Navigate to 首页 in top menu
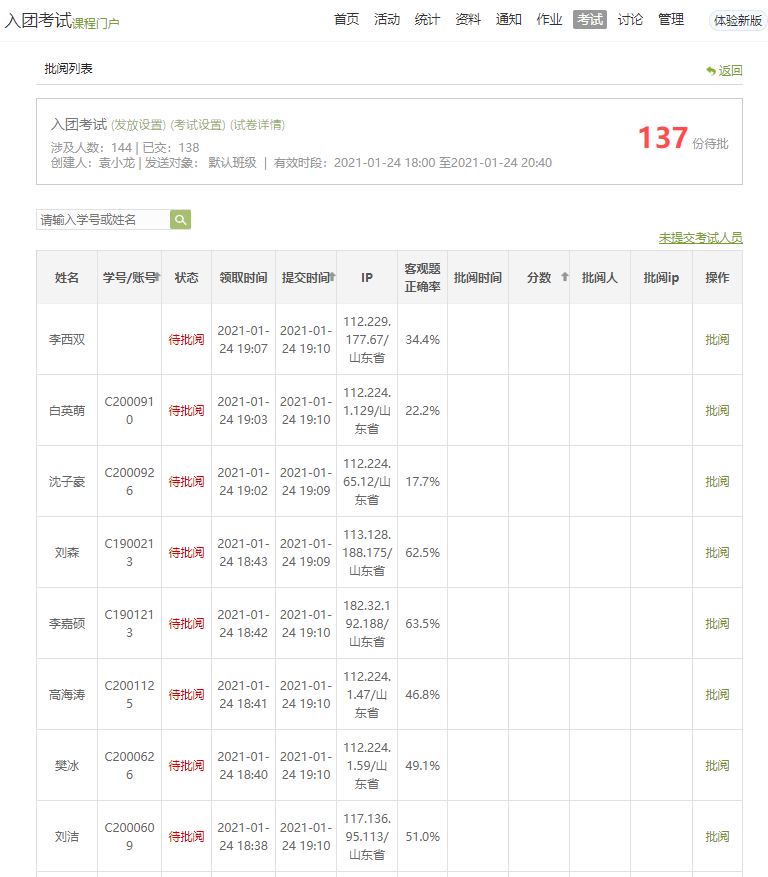 346,19
